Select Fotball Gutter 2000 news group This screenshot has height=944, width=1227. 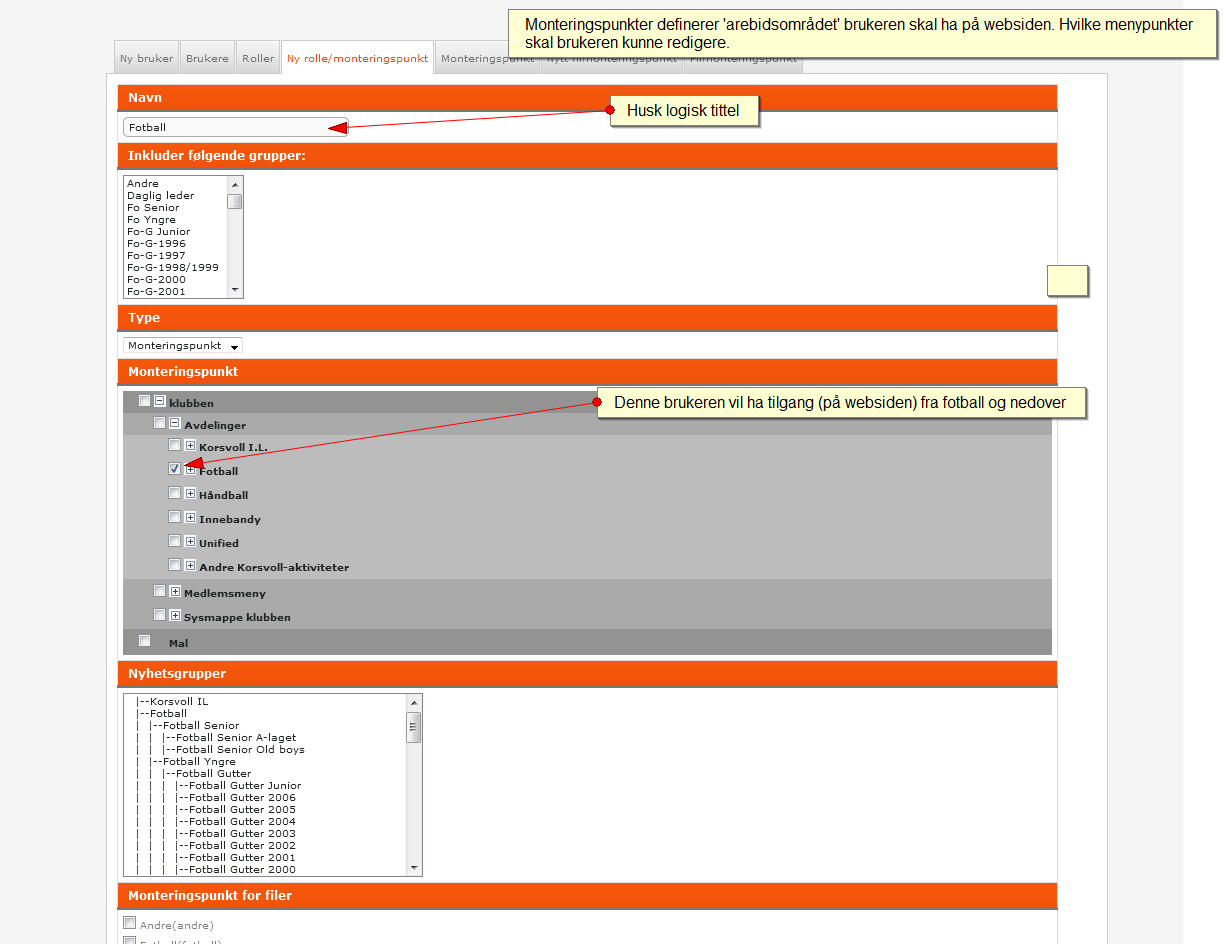[216, 870]
